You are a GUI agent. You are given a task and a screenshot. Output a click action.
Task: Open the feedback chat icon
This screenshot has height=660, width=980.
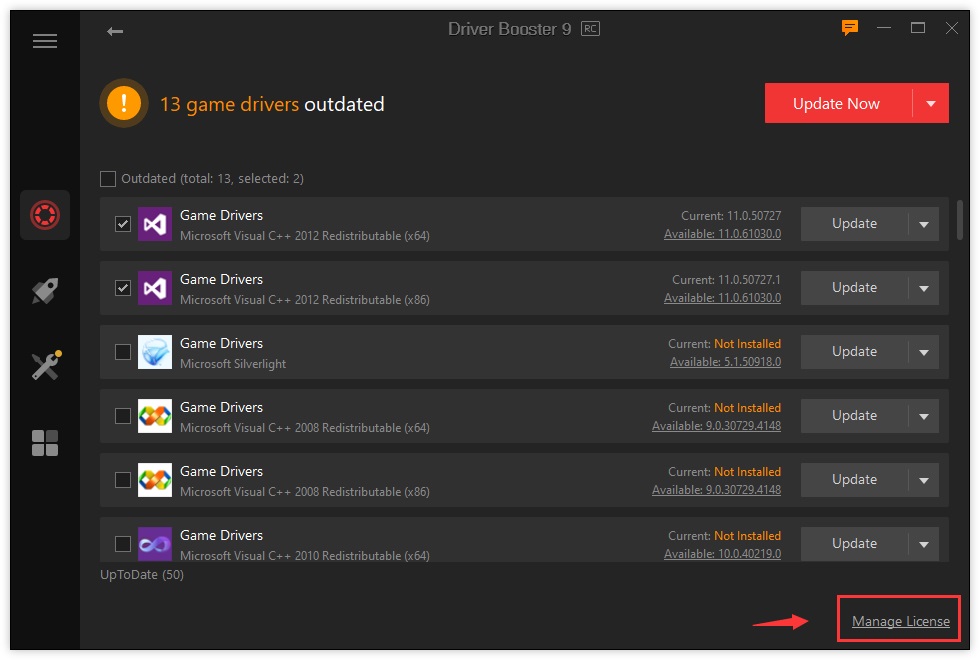(x=849, y=28)
